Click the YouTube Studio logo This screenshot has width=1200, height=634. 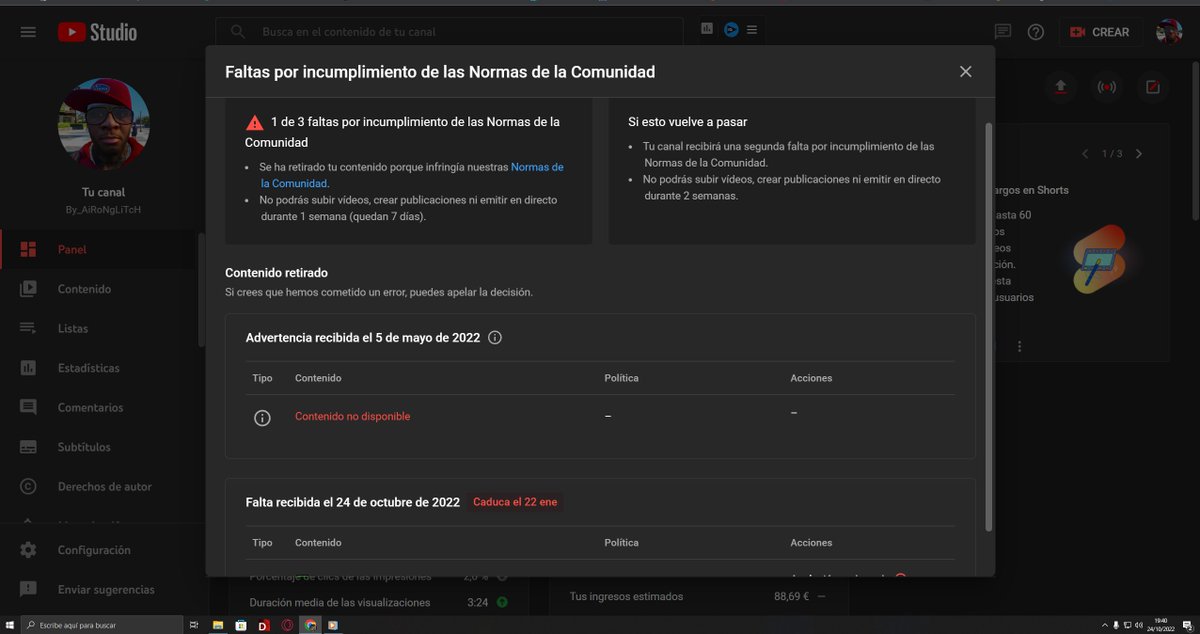coord(97,32)
